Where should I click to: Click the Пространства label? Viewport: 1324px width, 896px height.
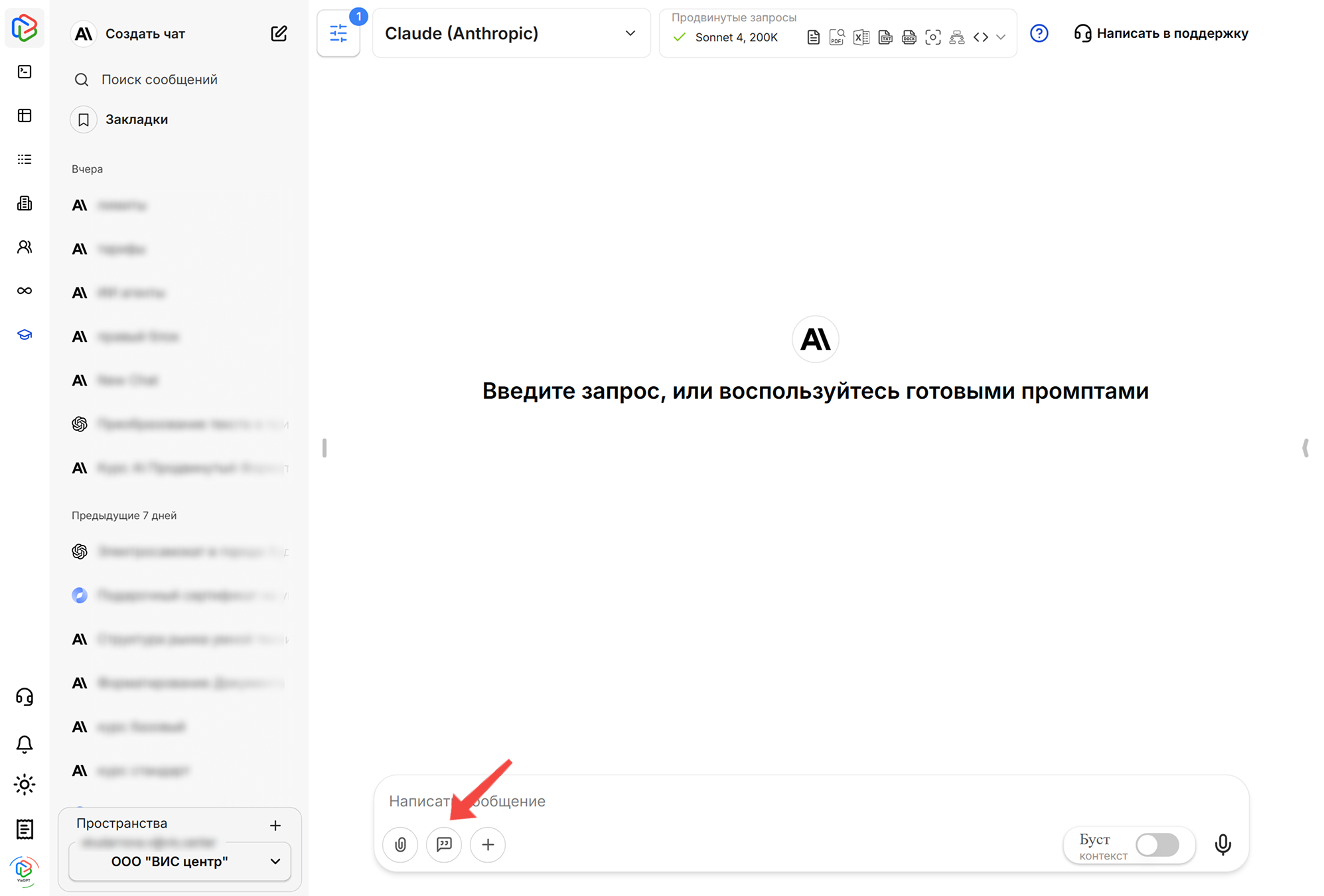pos(121,824)
